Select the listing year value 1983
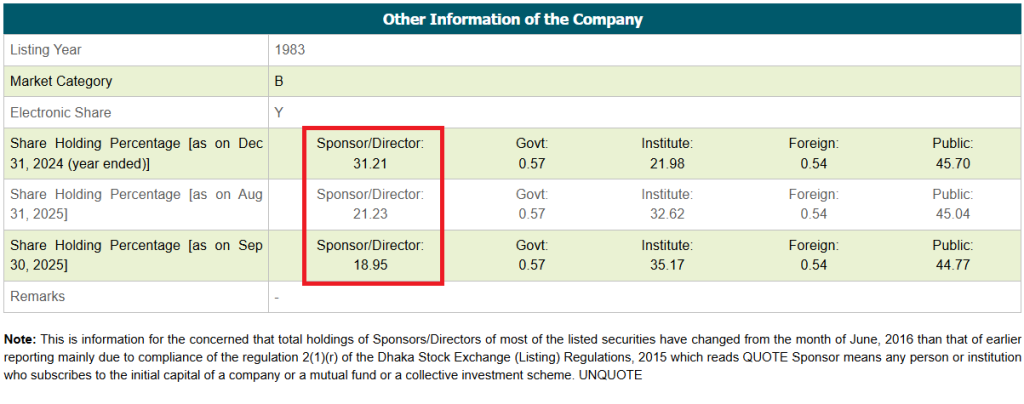 pyautogui.click(x=290, y=49)
